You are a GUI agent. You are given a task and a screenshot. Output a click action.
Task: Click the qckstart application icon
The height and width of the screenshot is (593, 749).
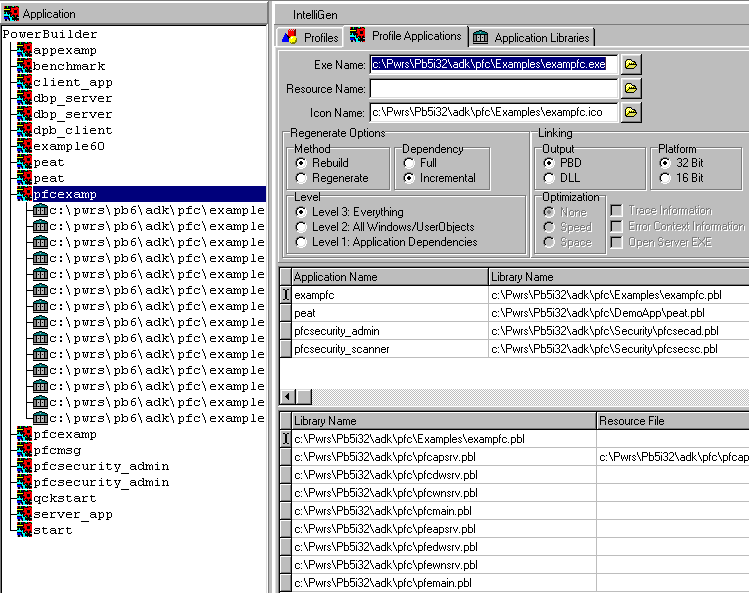tap(24, 498)
